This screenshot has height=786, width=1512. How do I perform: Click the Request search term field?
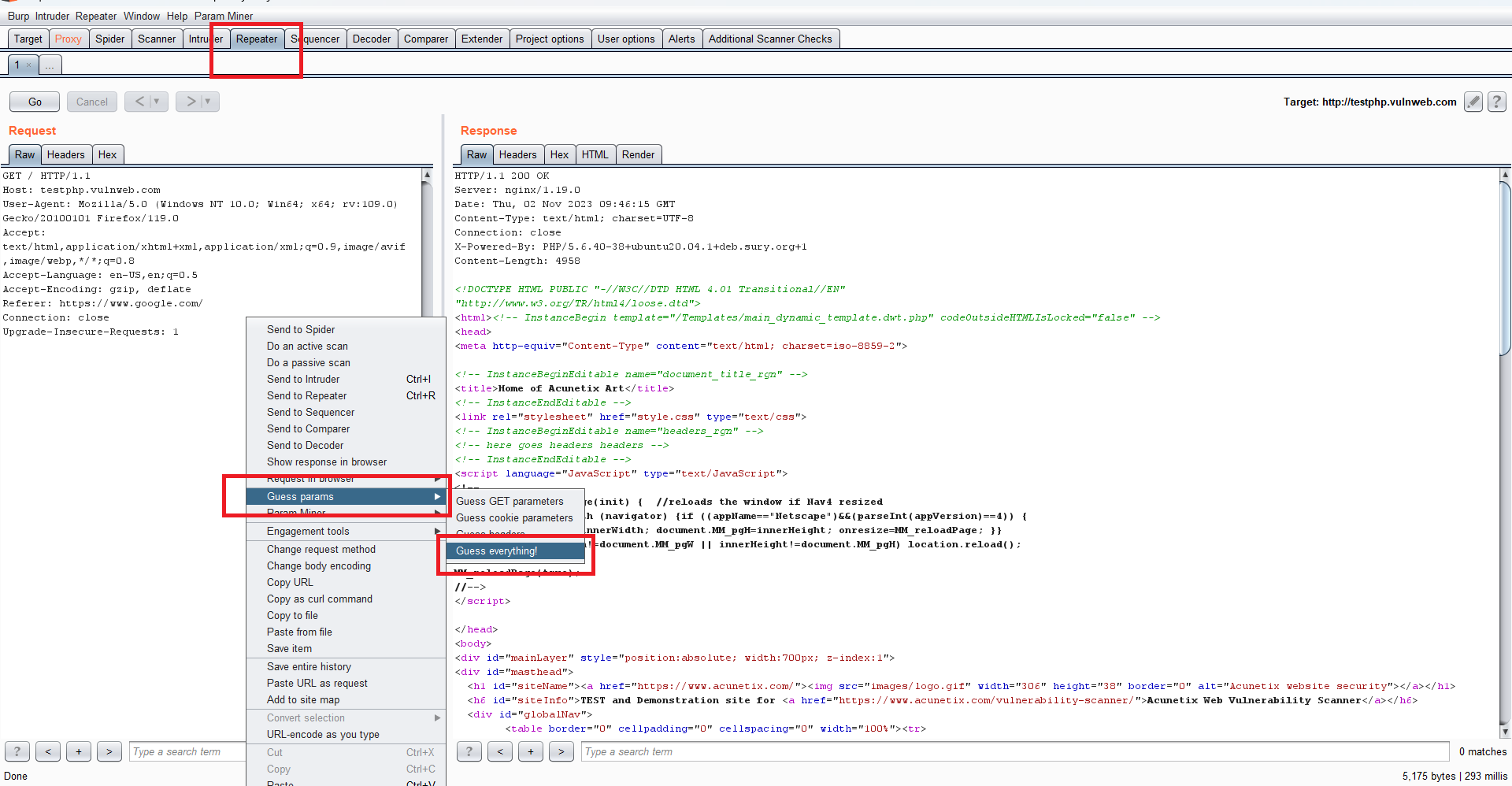[187, 751]
